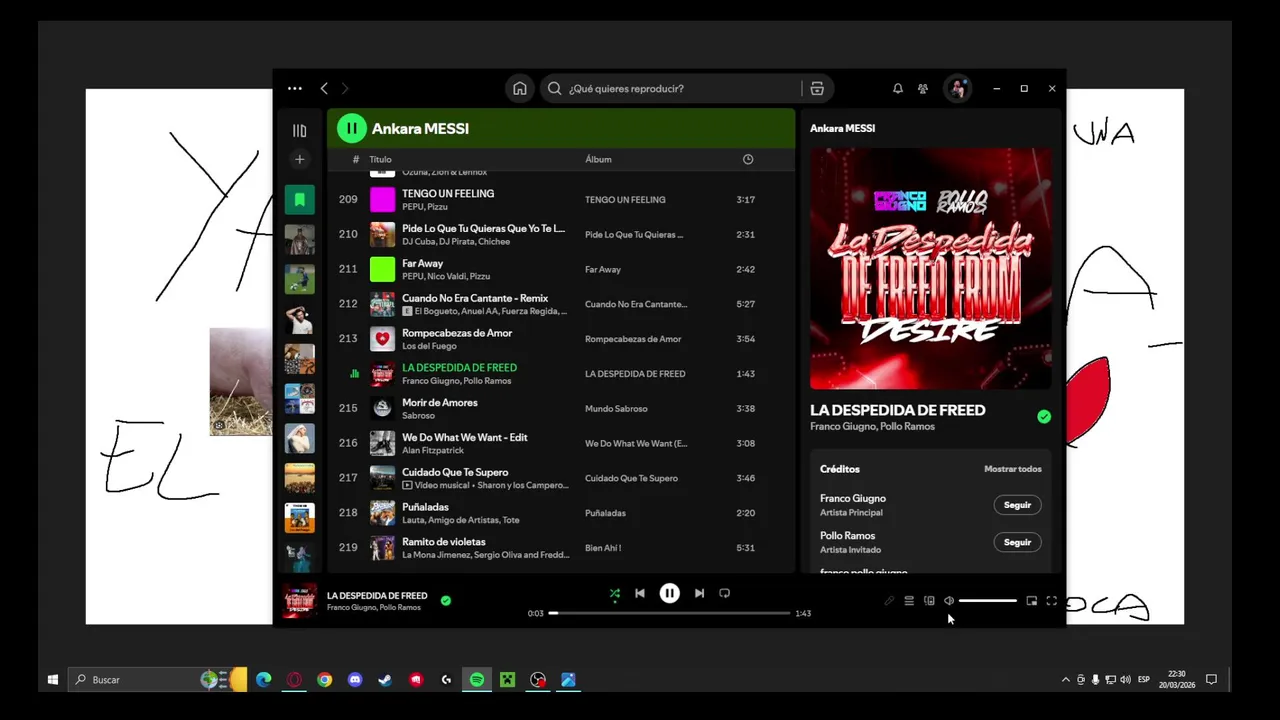Toggle saved checkmark in right panel

[x=1044, y=417]
